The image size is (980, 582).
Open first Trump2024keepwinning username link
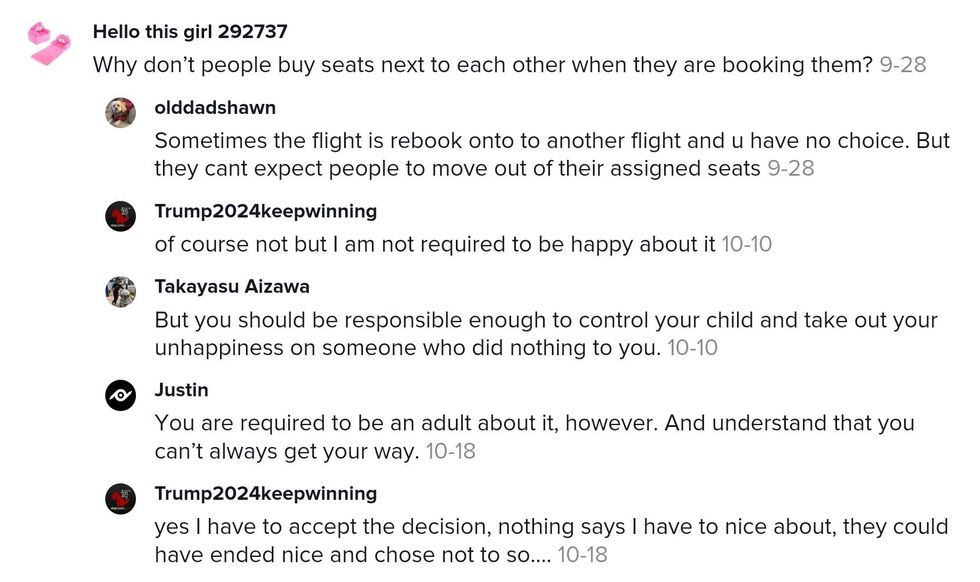265,211
